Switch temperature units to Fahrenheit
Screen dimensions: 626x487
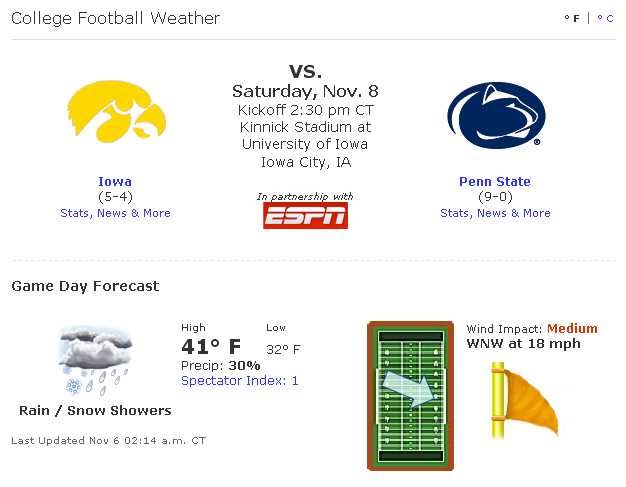(572, 18)
